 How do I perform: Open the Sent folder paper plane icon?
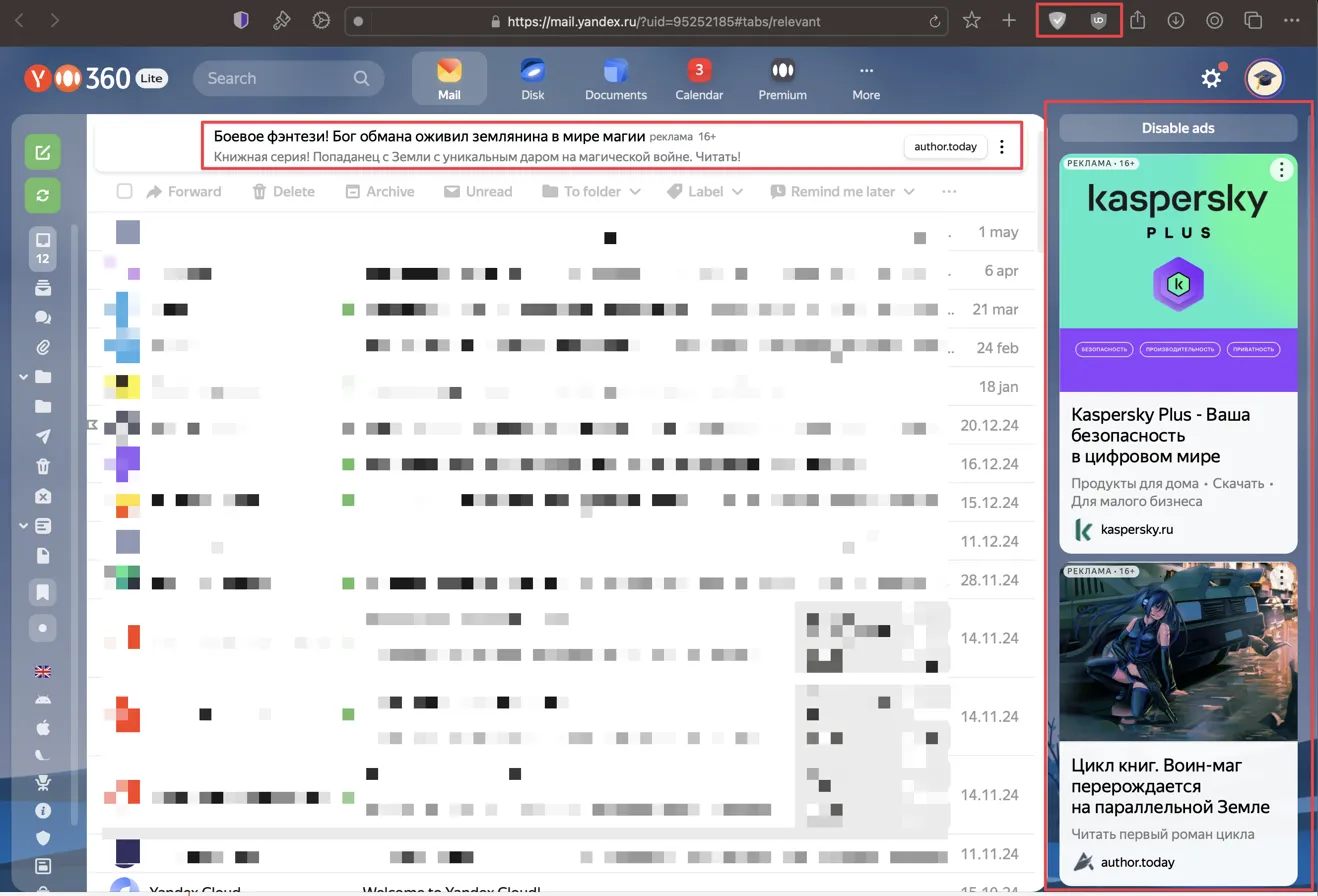point(43,436)
